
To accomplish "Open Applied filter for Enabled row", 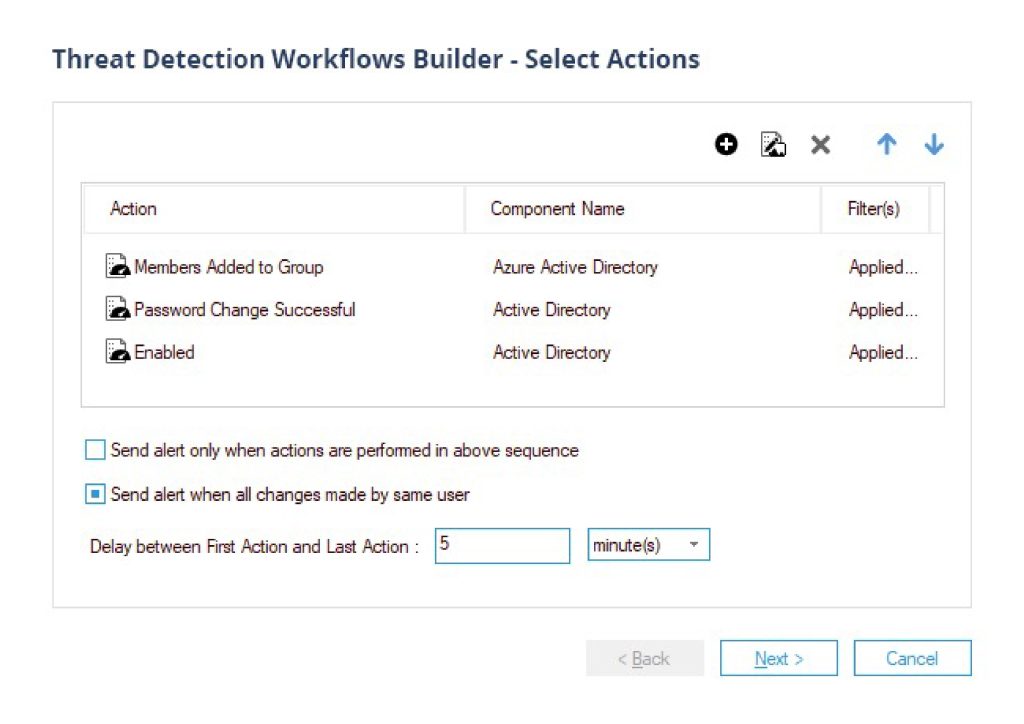I will [x=883, y=352].
